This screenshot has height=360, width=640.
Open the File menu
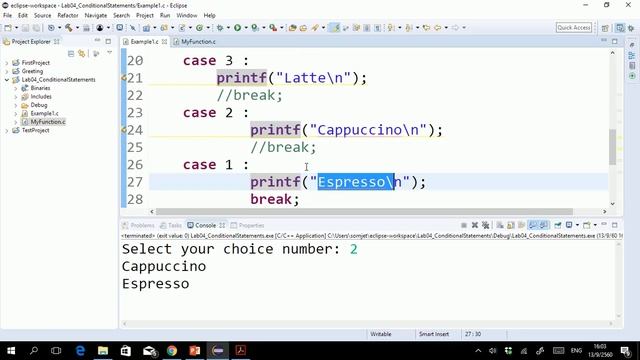(x=7, y=16)
